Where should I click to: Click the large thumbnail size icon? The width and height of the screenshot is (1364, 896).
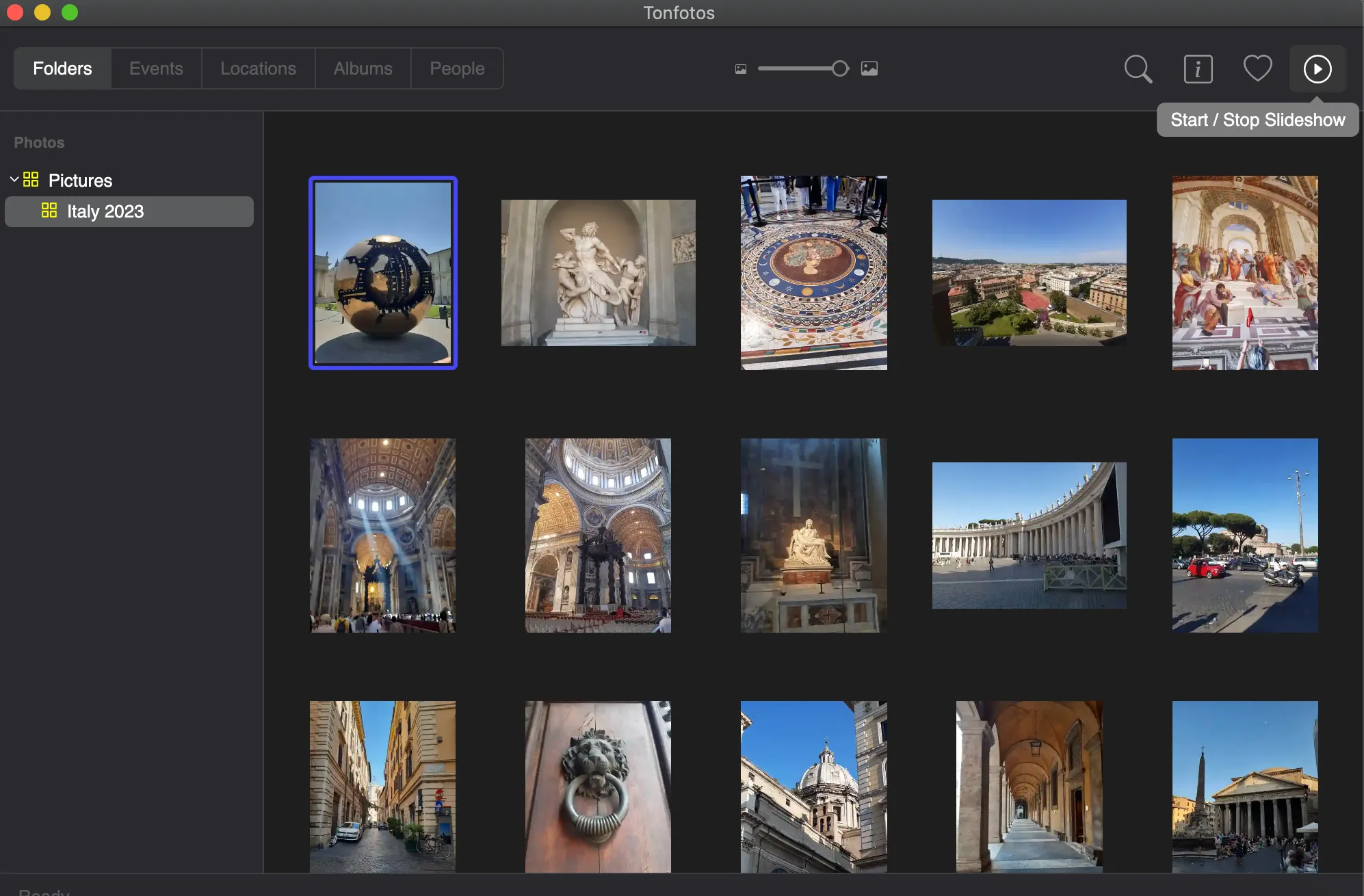tap(868, 67)
